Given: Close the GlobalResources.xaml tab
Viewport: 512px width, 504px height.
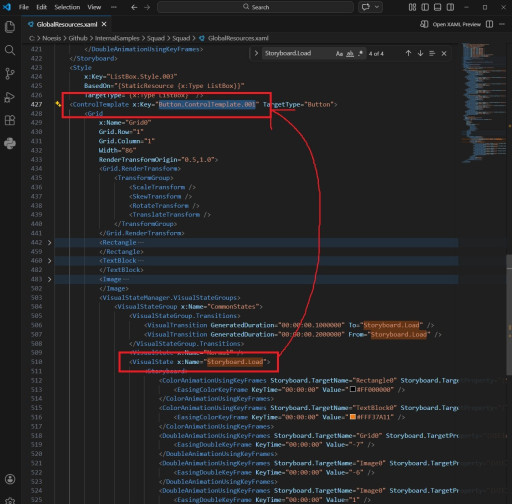Looking at the screenshot, I should pos(104,24).
